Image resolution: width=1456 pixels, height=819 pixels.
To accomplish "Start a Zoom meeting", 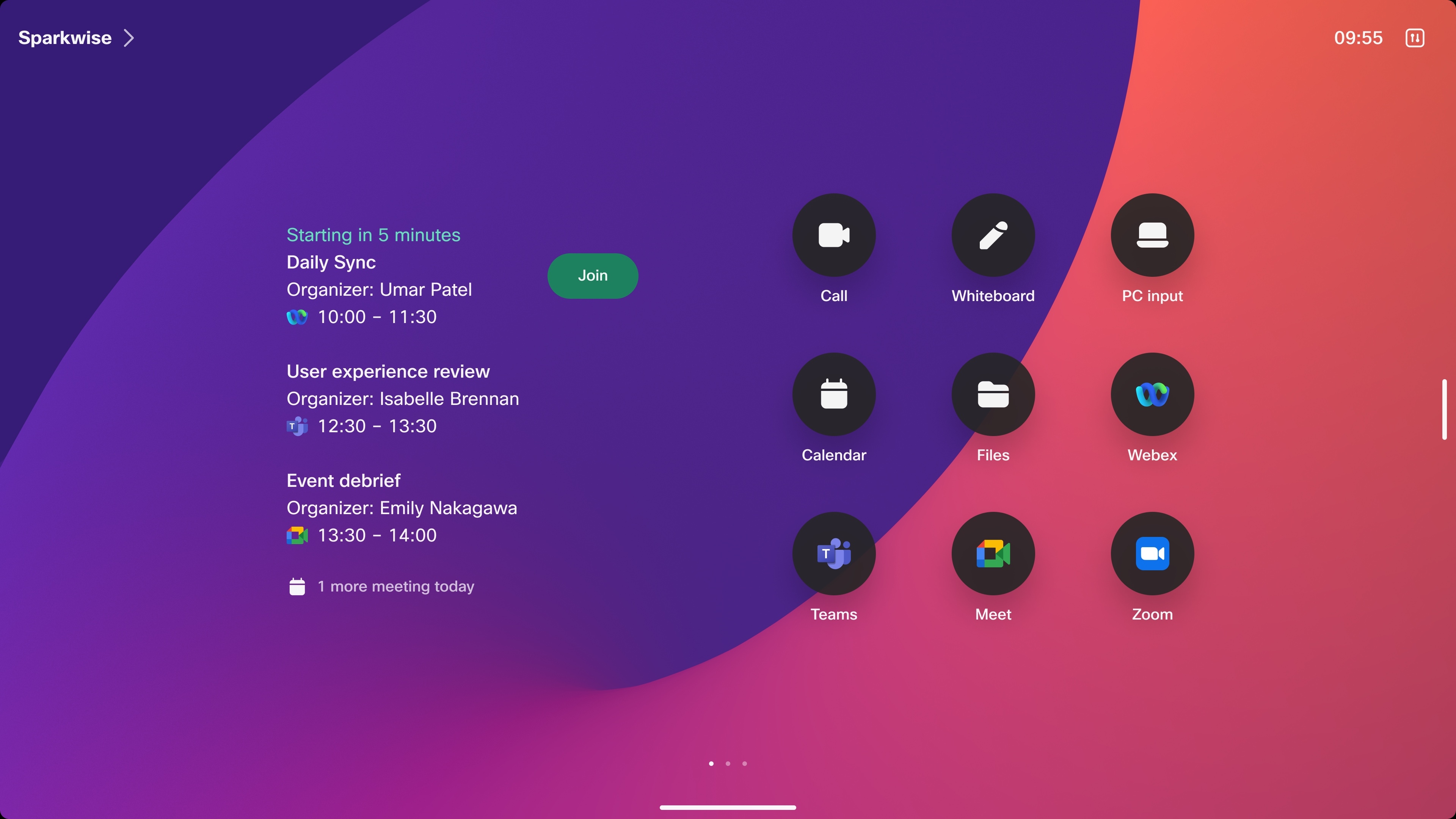I will 1153,553.
